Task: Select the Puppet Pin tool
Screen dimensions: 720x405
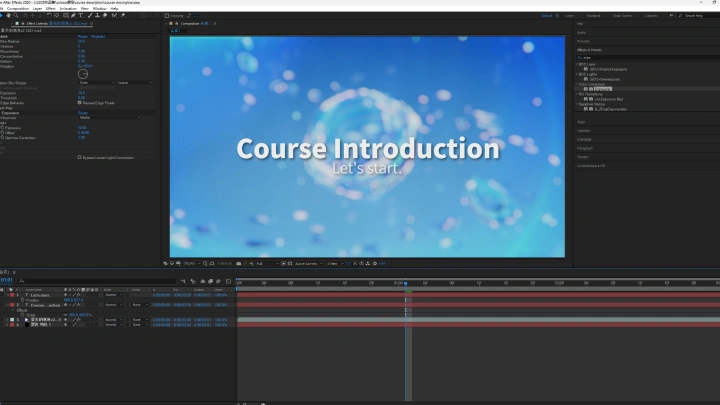Action: coord(123,16)
